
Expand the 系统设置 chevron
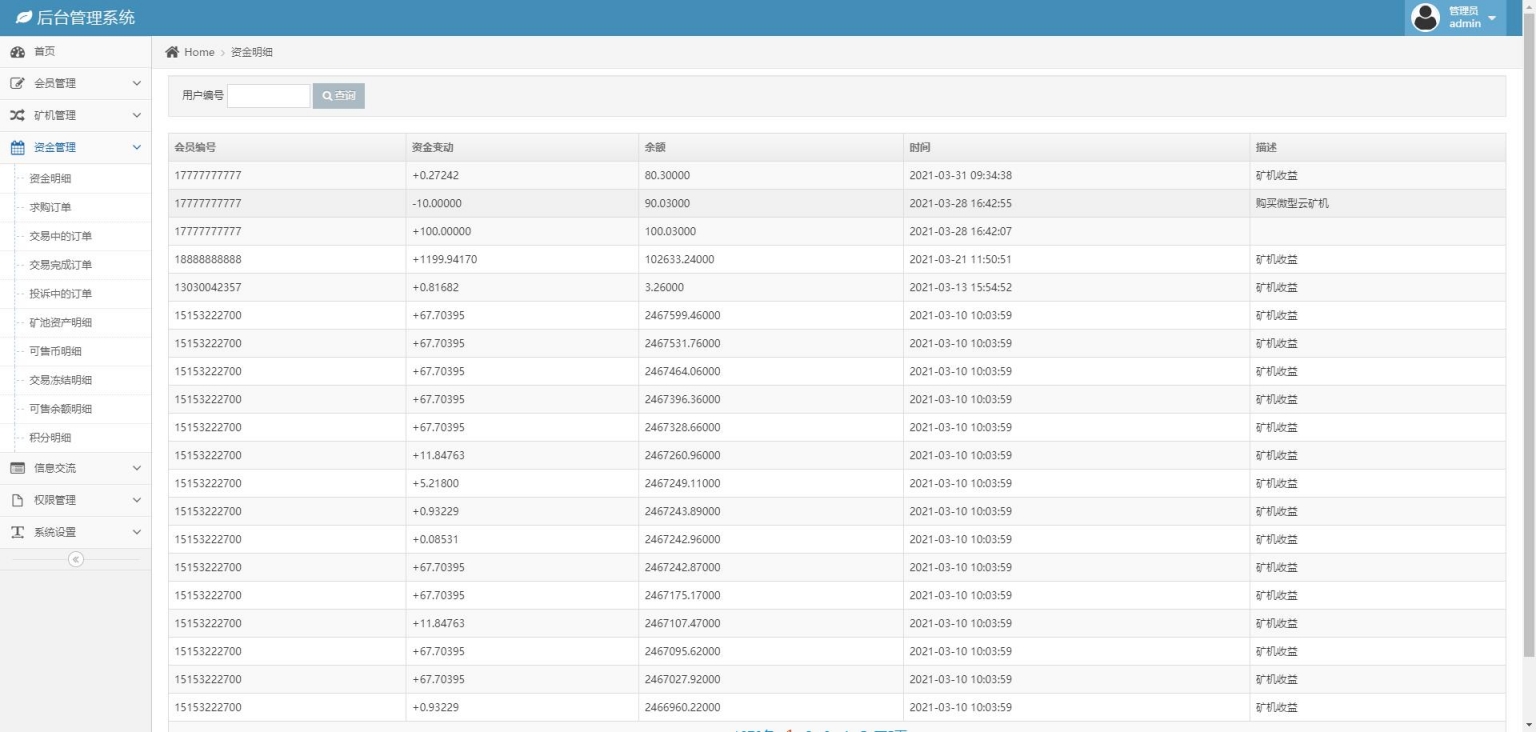137,532
